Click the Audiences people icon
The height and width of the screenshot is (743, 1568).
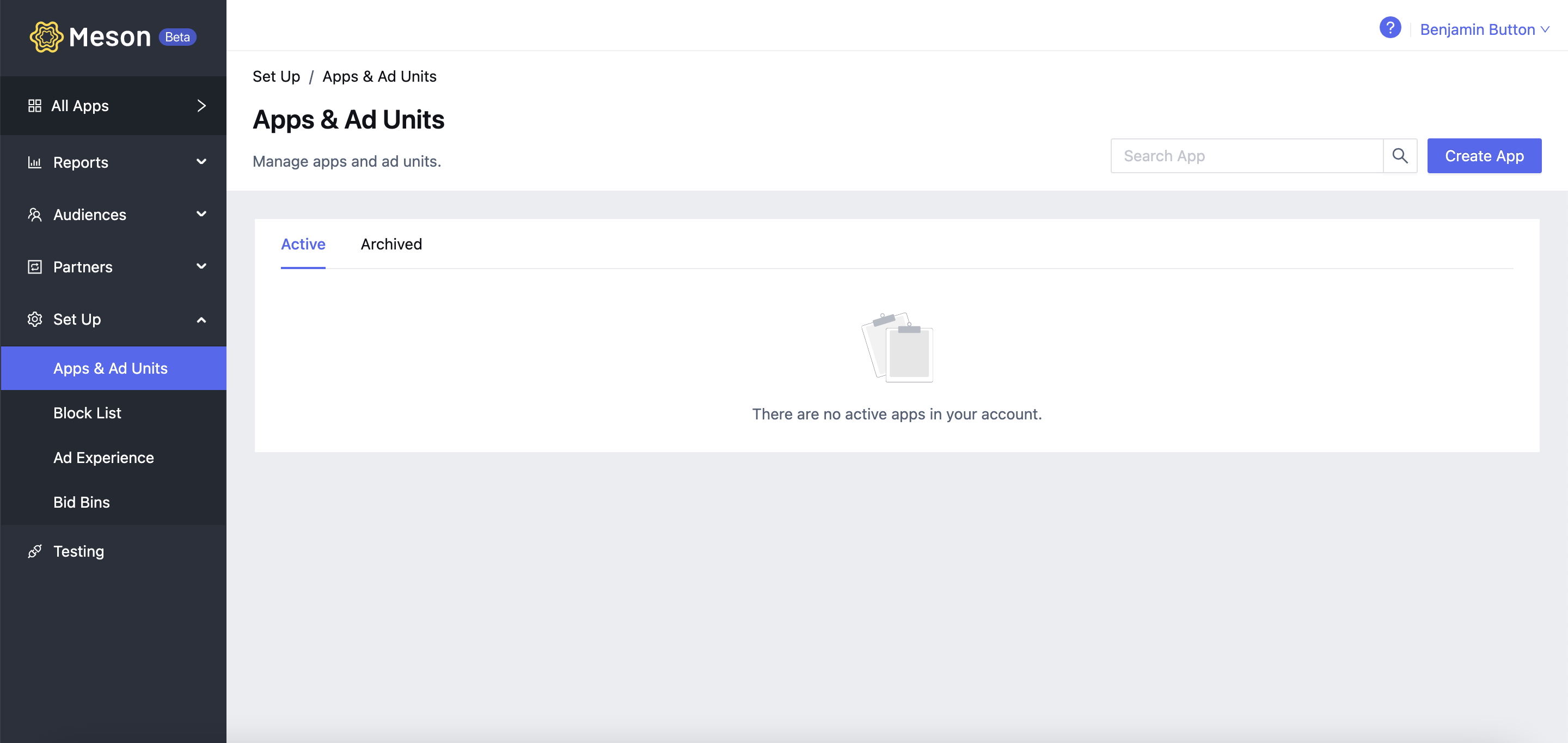[x=35, y=215]
